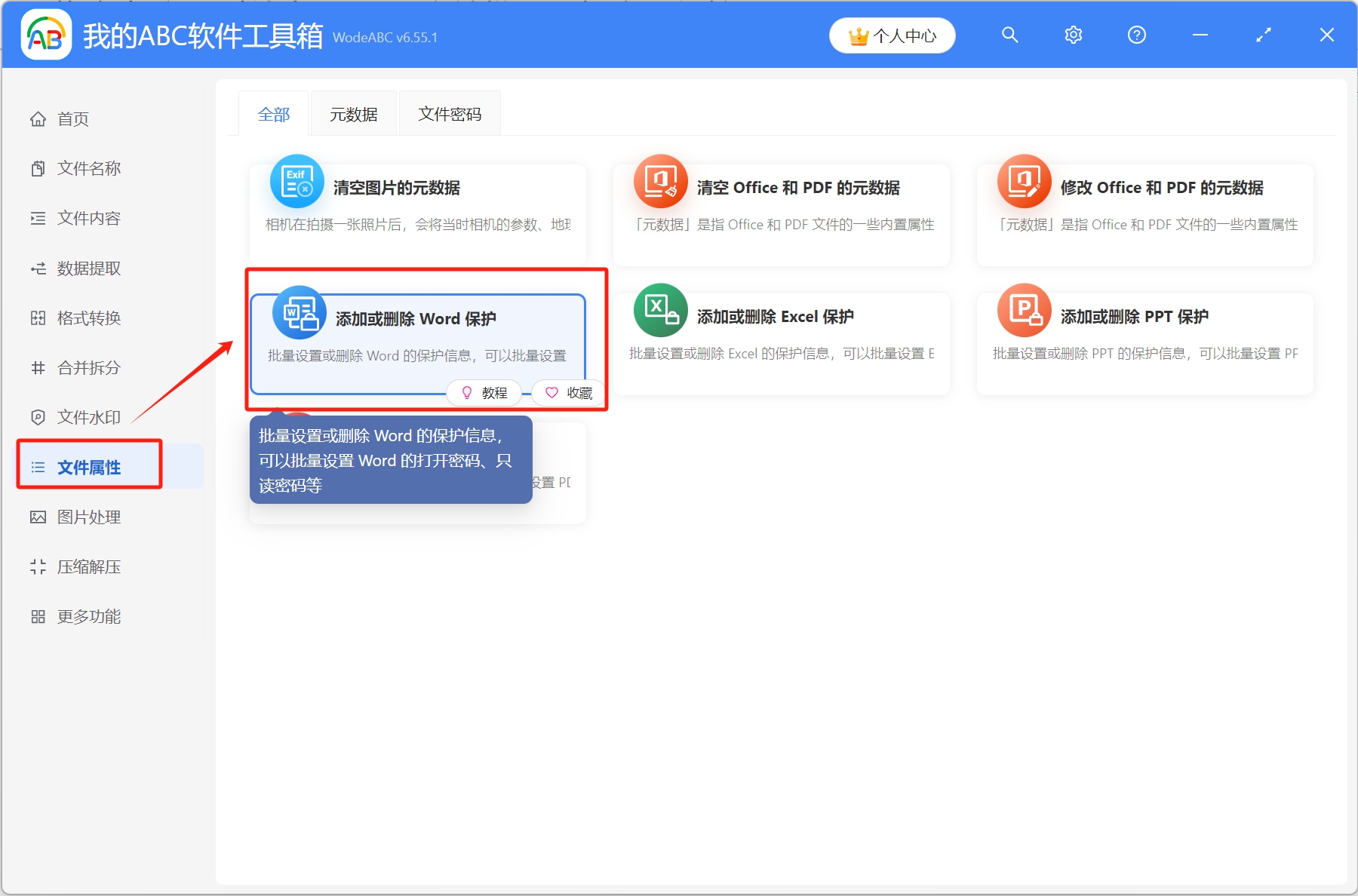
Task: Click the Word protection tool icon
Action: (299, 311)
